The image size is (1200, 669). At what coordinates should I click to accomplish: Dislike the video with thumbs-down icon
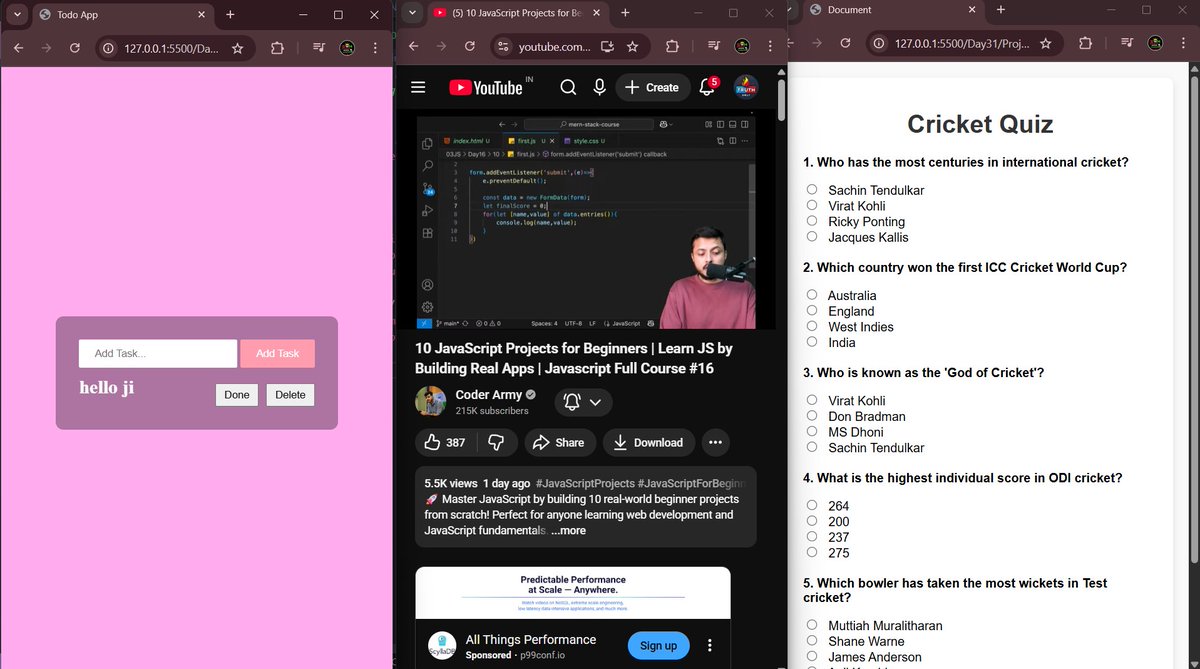[496, 442]
